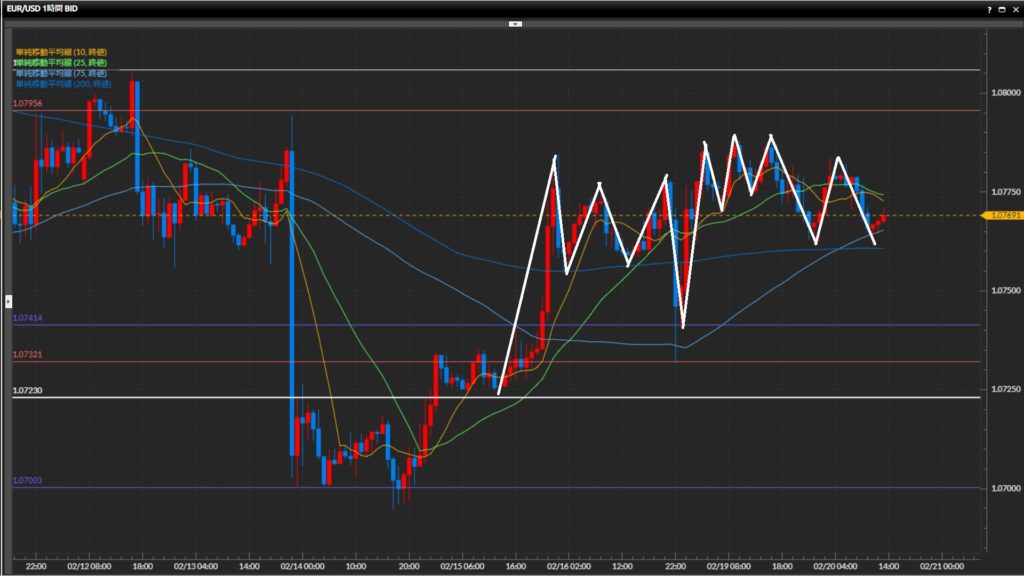Click the help question mark icon

coord(990,8)
